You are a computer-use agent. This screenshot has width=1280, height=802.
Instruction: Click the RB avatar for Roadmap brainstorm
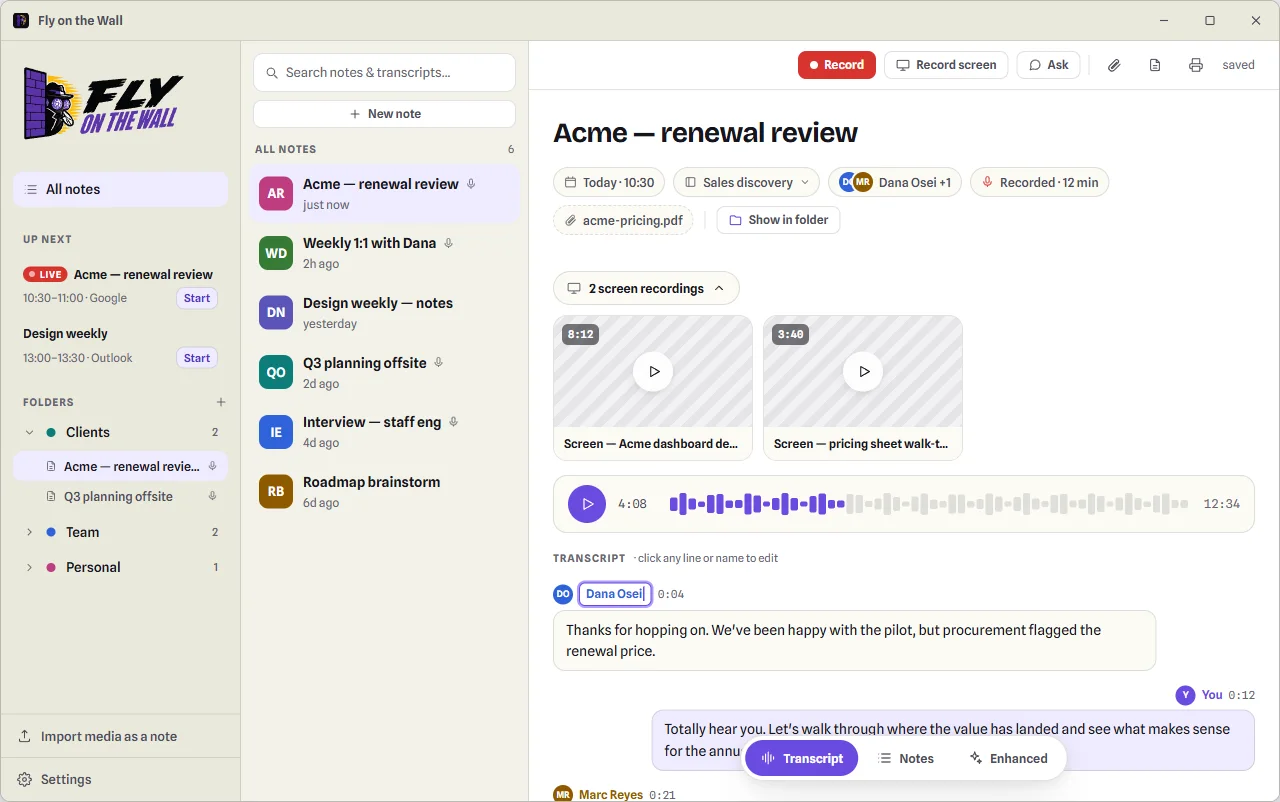click(276, 491)
